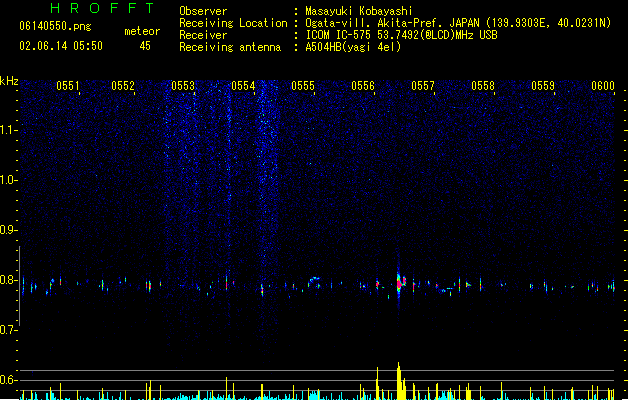
Task: Click the tallest yellow amplitude peak before 0557
Action: click(399, 381)
